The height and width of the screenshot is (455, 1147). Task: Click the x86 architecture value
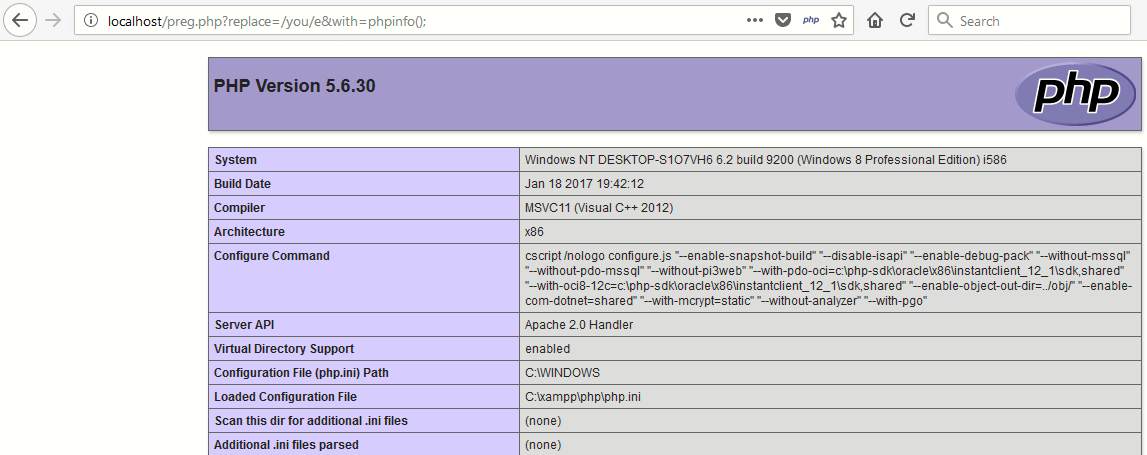[534, 232]
